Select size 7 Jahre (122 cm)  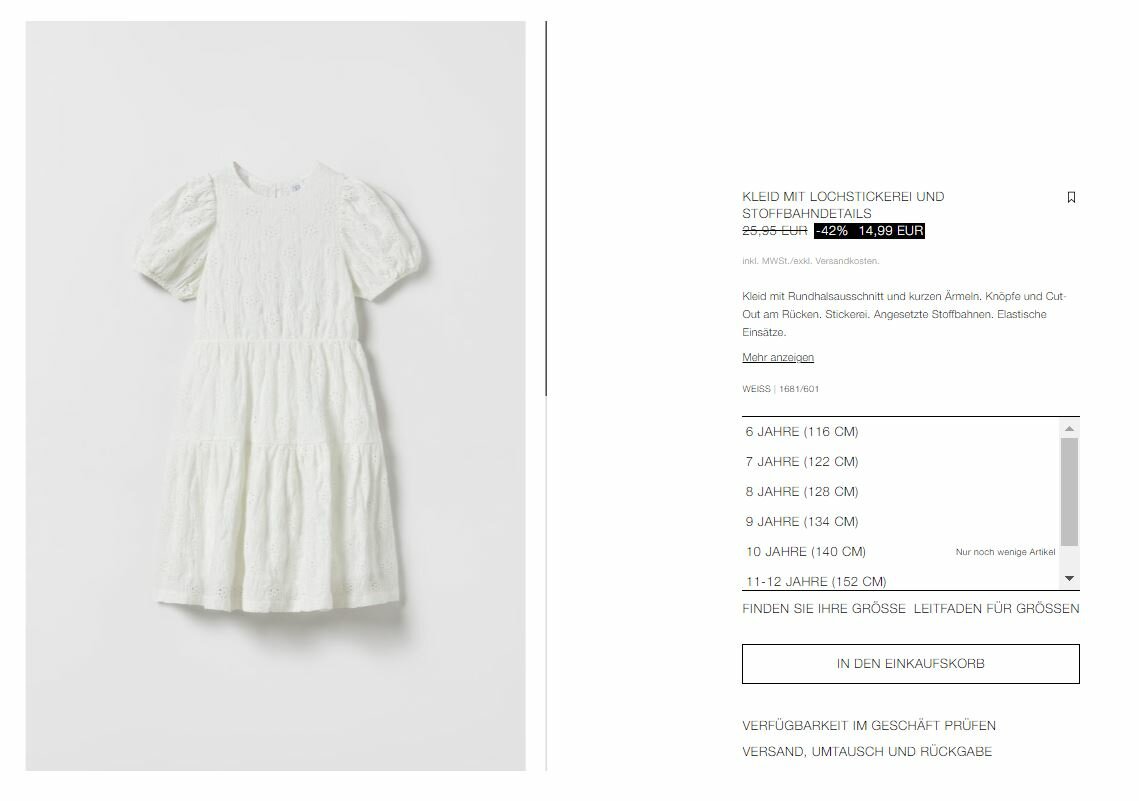pos(900,462)
